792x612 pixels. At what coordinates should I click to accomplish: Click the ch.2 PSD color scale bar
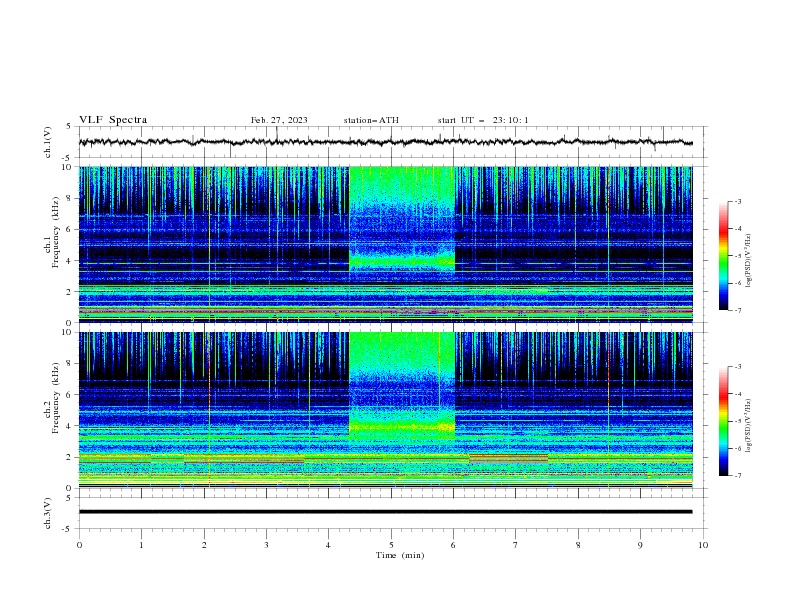tap(723, 421)
